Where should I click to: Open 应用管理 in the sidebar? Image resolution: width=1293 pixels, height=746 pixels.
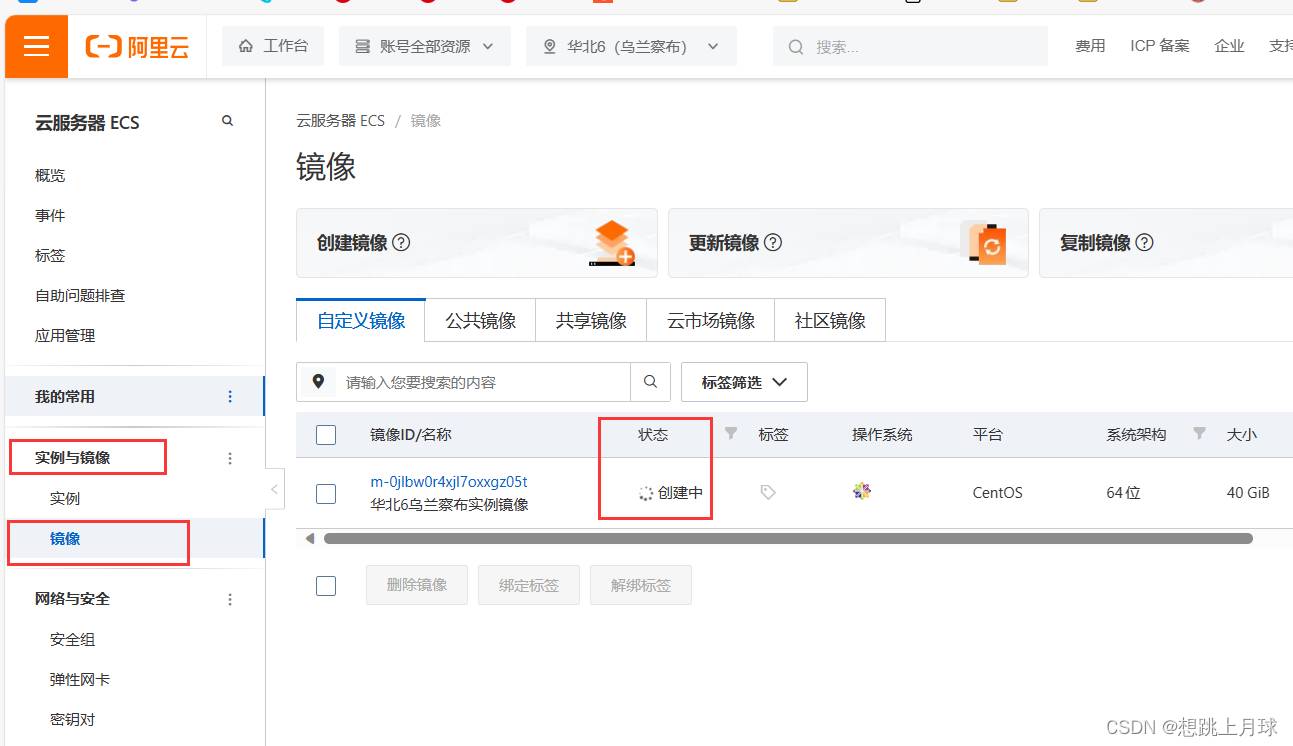point(65,335)
